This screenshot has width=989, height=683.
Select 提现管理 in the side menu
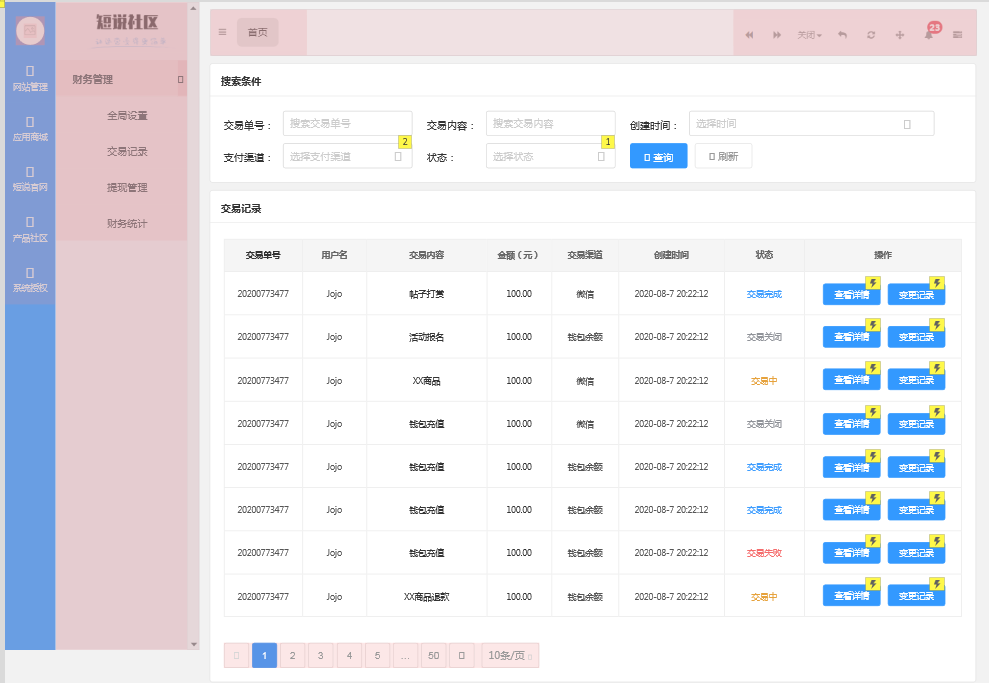pyautogui.click(x=127, y=187)
